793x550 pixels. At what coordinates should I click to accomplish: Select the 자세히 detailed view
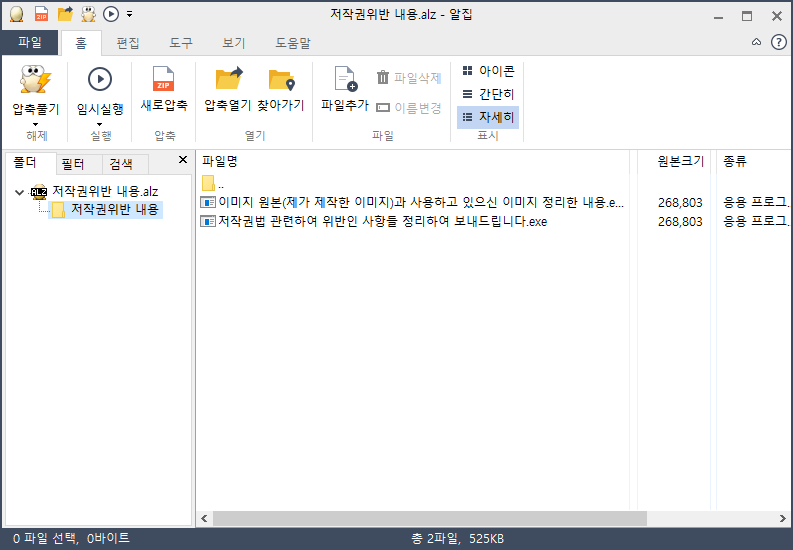[488, 117]
